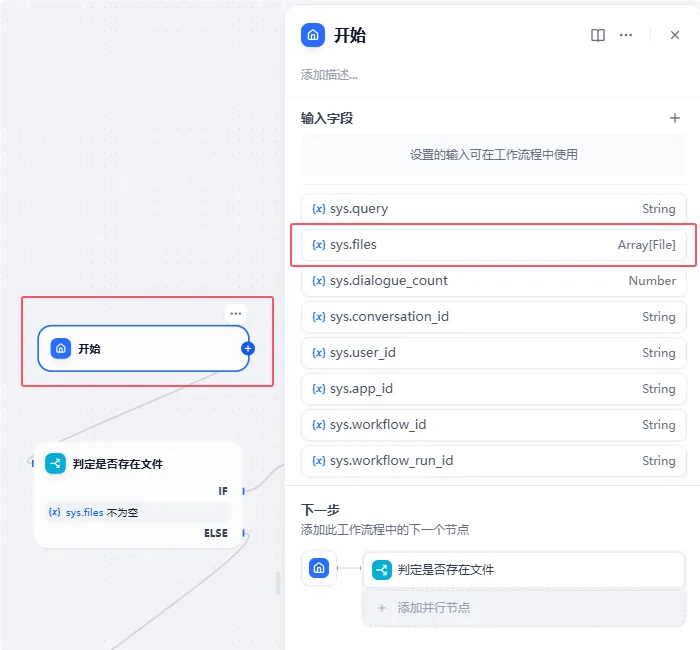
Task: Click the book help icon in panel header
Action: coord(598,35)
